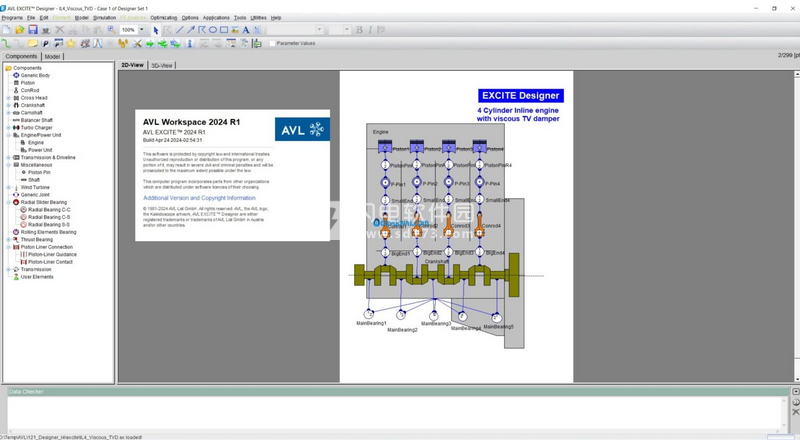Open the 100% zoom level dropdown
800x440 pixels.
(x=142, y=30)
